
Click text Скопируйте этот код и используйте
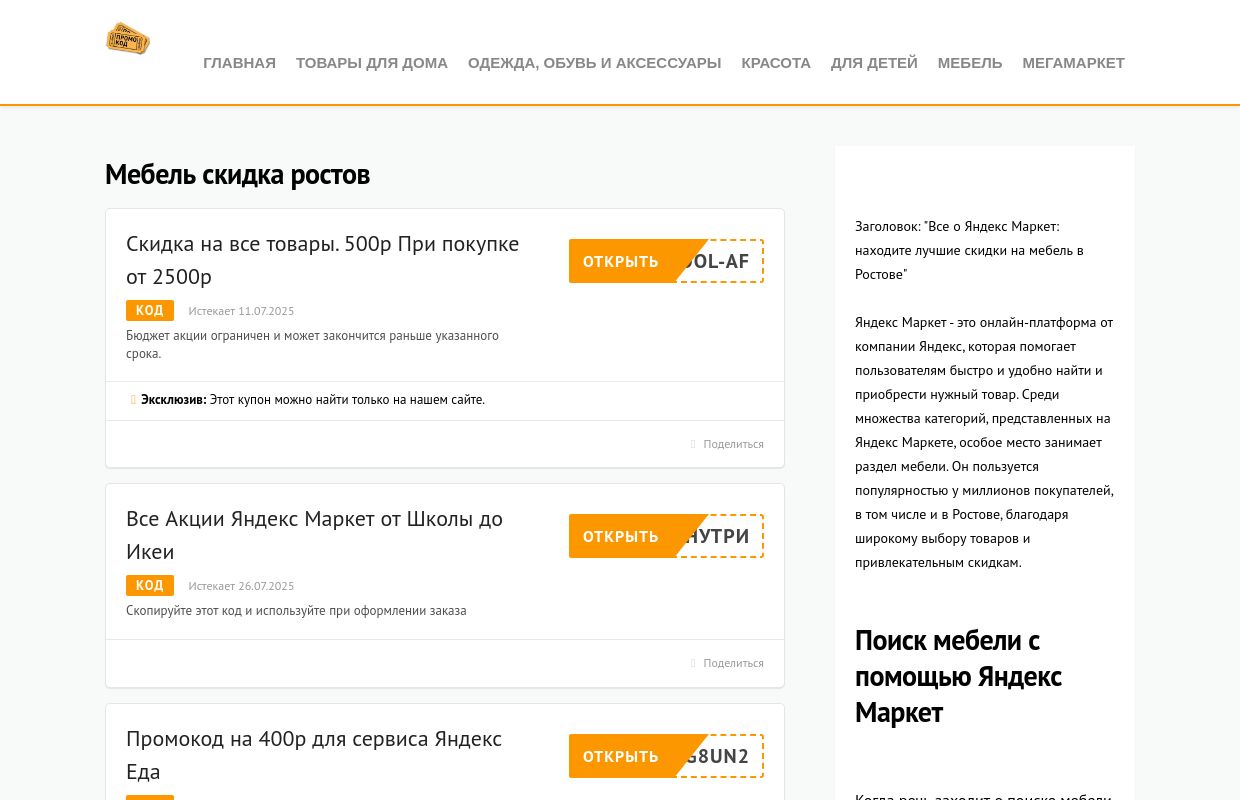(296, 610)
